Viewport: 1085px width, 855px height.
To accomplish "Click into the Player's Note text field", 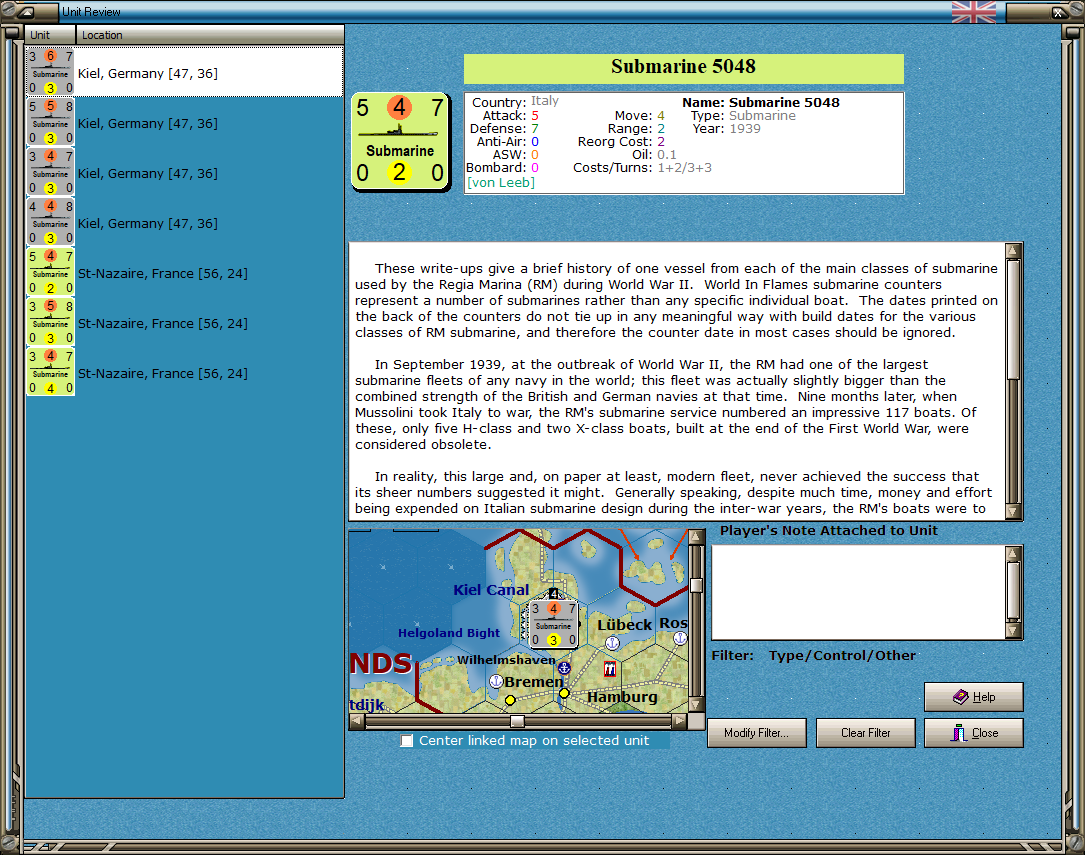I will tap(858, 592).
